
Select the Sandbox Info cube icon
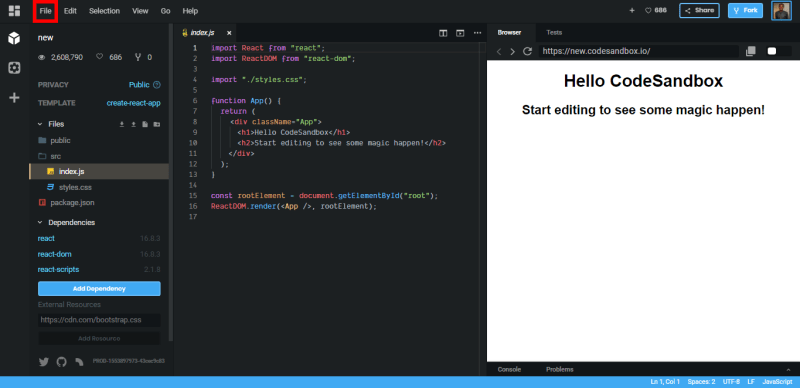(14, 38)
